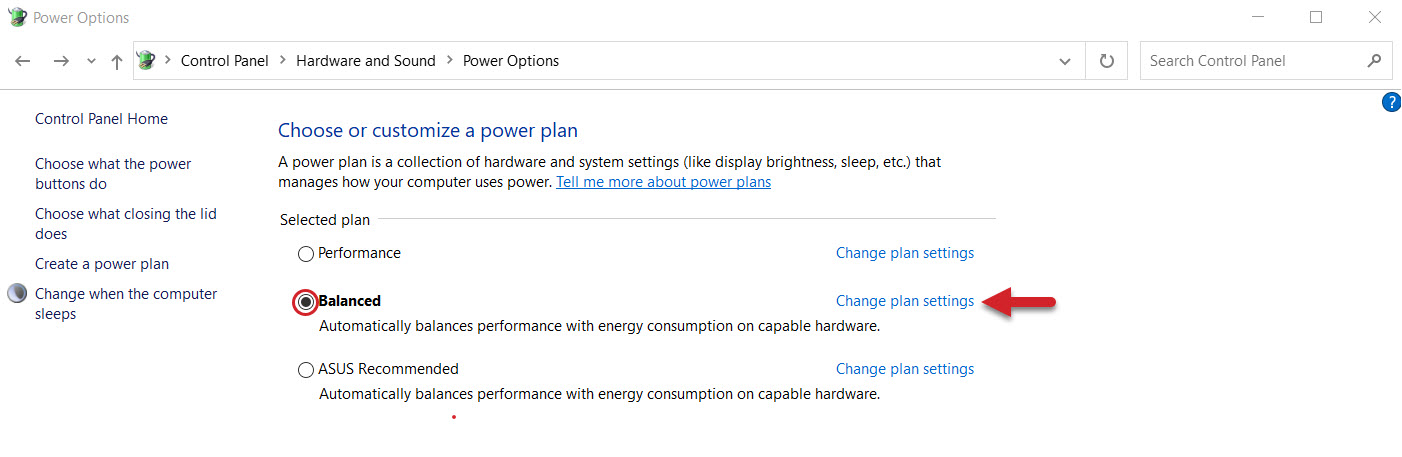Click the Back navigation arrow

[x=23, y=61]
